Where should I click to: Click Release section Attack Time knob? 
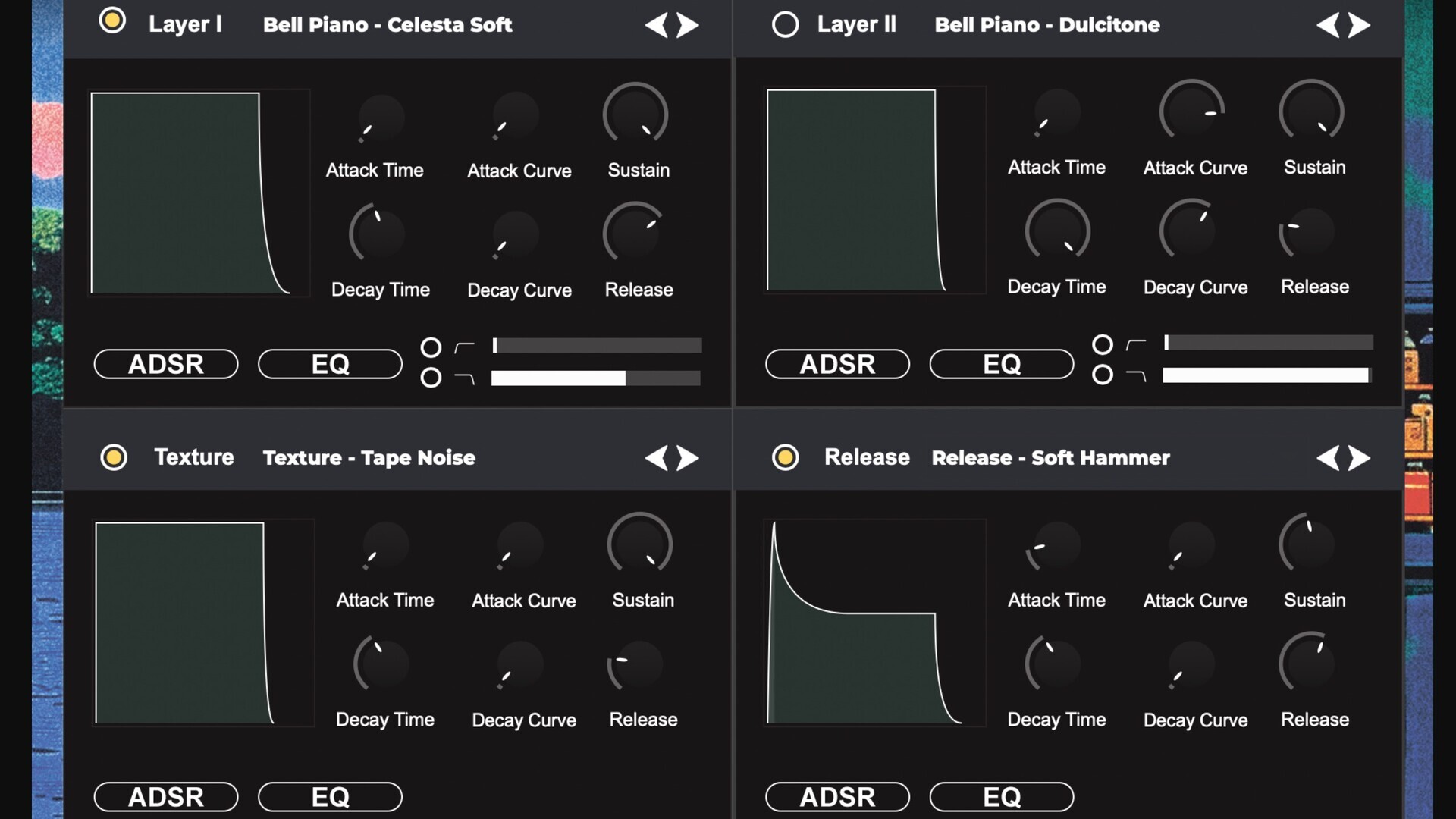[x=1056, y=546]
